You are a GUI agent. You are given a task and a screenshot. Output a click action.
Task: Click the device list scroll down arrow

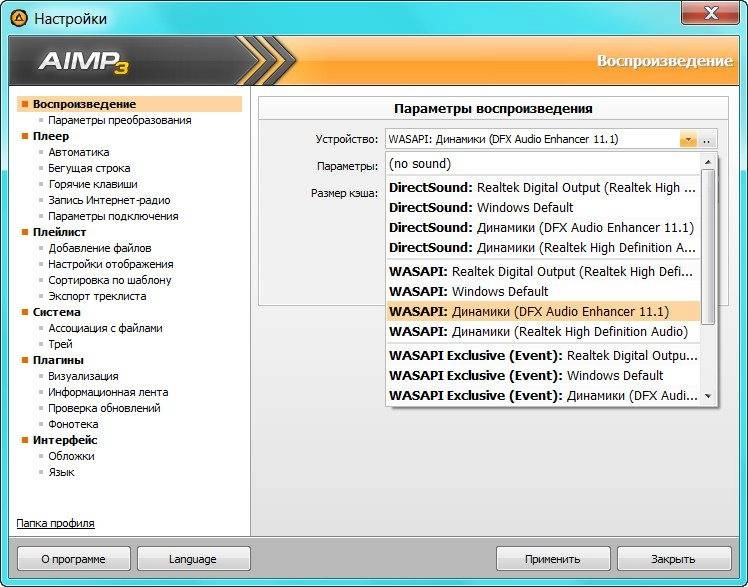click(x=708, y=396)
